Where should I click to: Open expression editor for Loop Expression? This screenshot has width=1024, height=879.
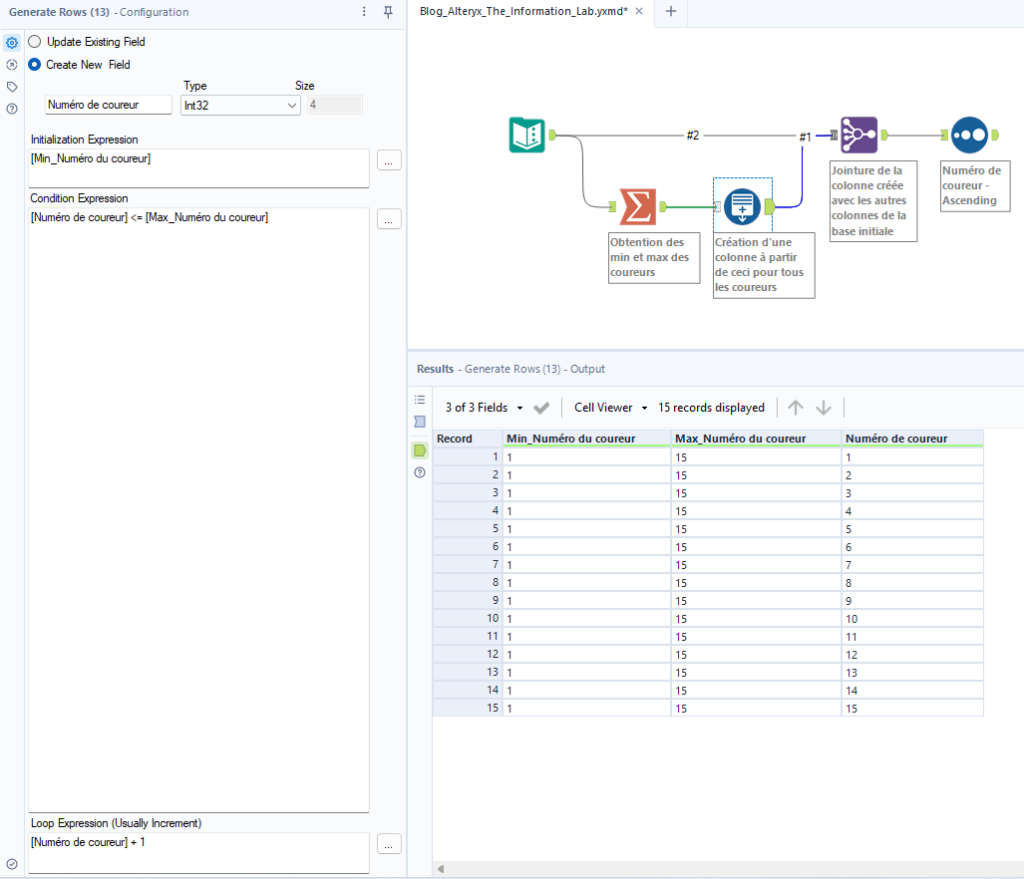click(389, 844)
